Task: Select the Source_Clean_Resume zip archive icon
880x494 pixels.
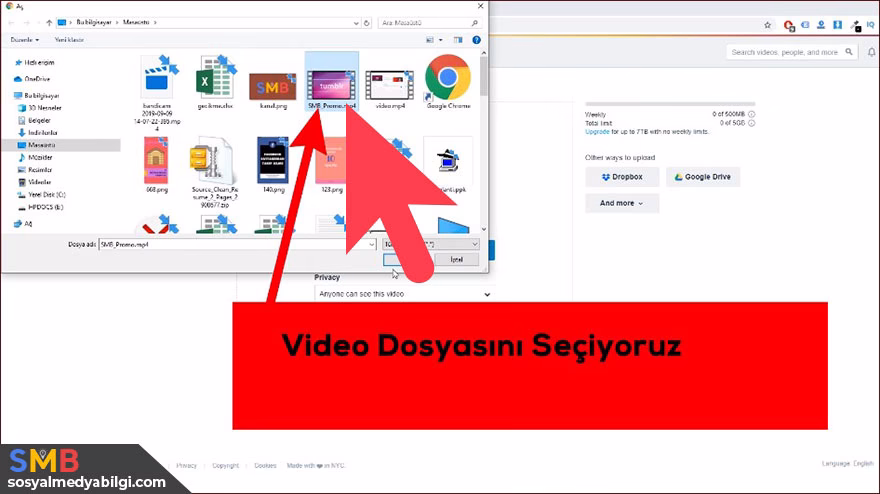Action: click(212, 161)
